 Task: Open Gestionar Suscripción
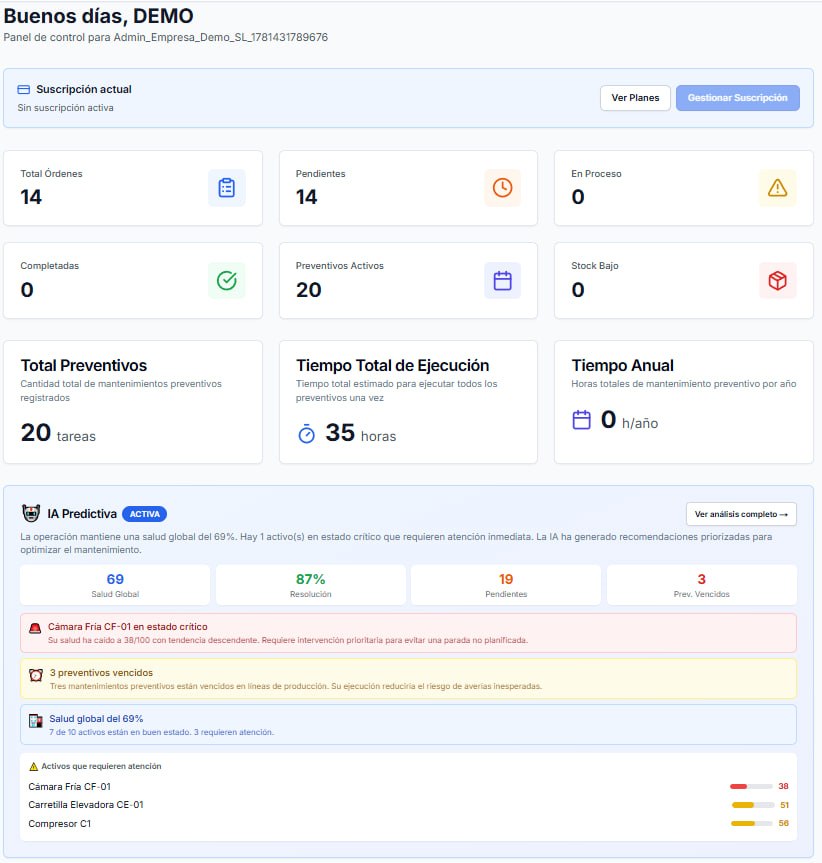pos(737,98)
